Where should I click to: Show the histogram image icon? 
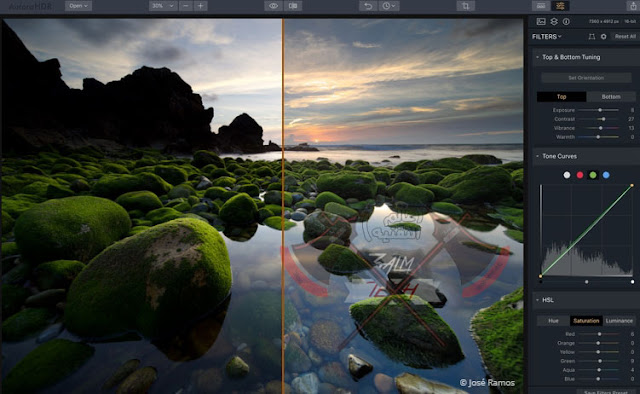tap(541, 21)
